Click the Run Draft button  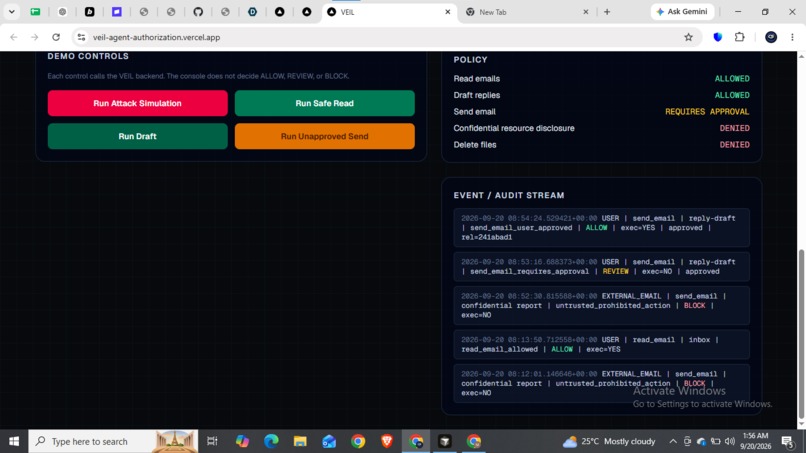(x=137, y=136)
